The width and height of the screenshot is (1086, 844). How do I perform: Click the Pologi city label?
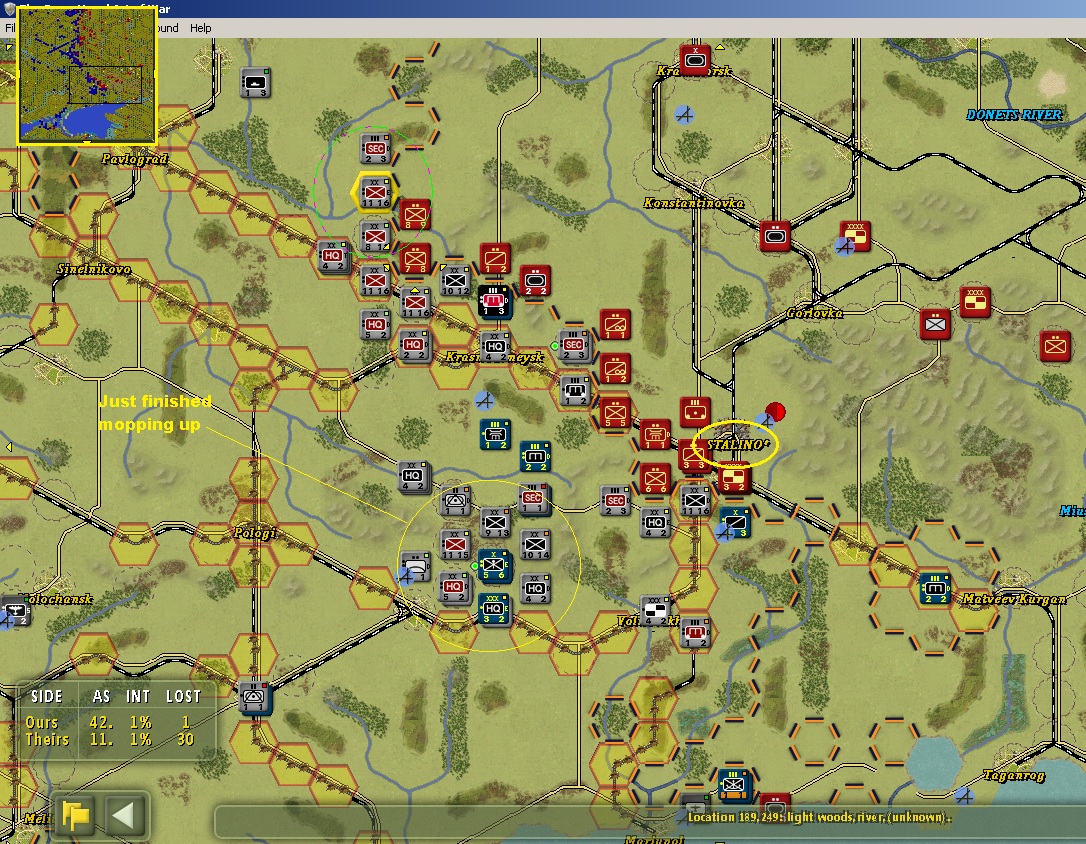255,532
